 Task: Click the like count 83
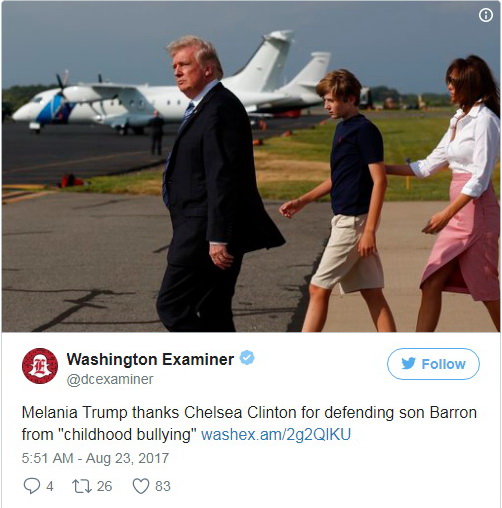coord(163,486)
